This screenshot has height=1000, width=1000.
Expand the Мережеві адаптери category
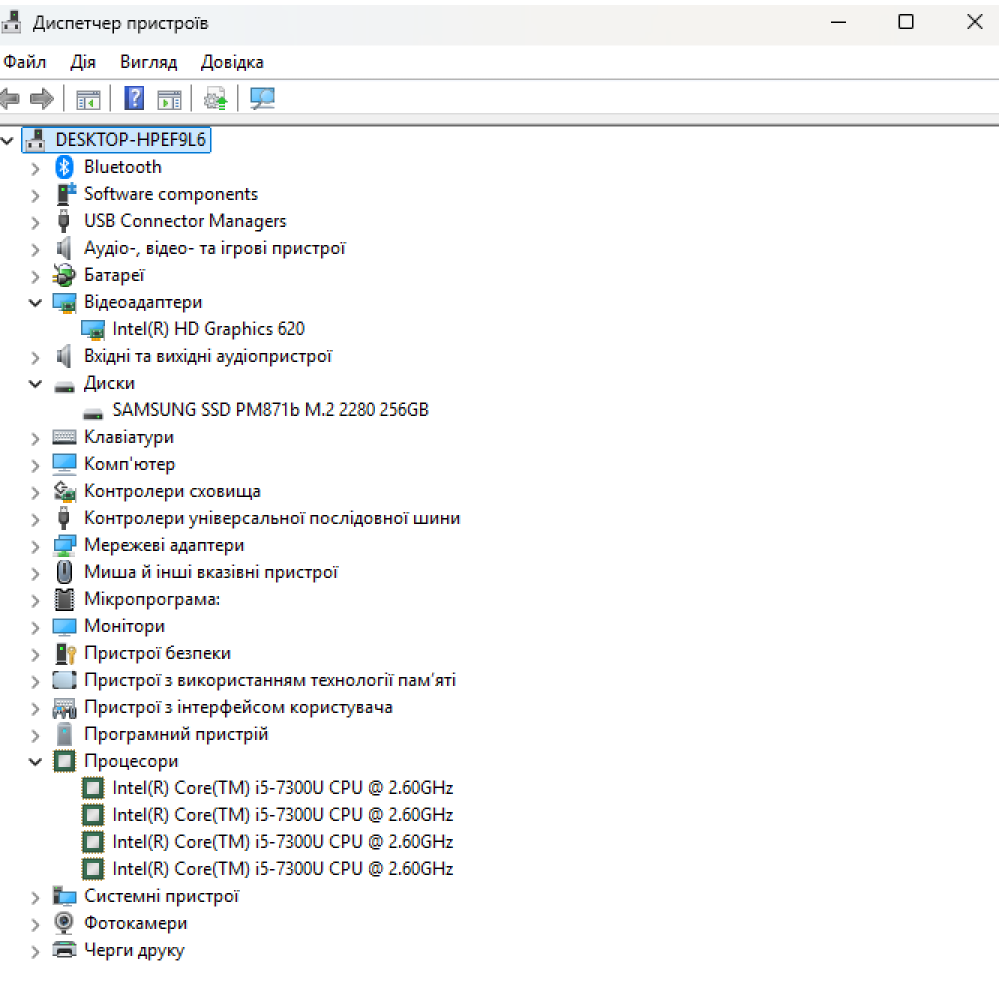pyautogui.click(x=36, y=545)
